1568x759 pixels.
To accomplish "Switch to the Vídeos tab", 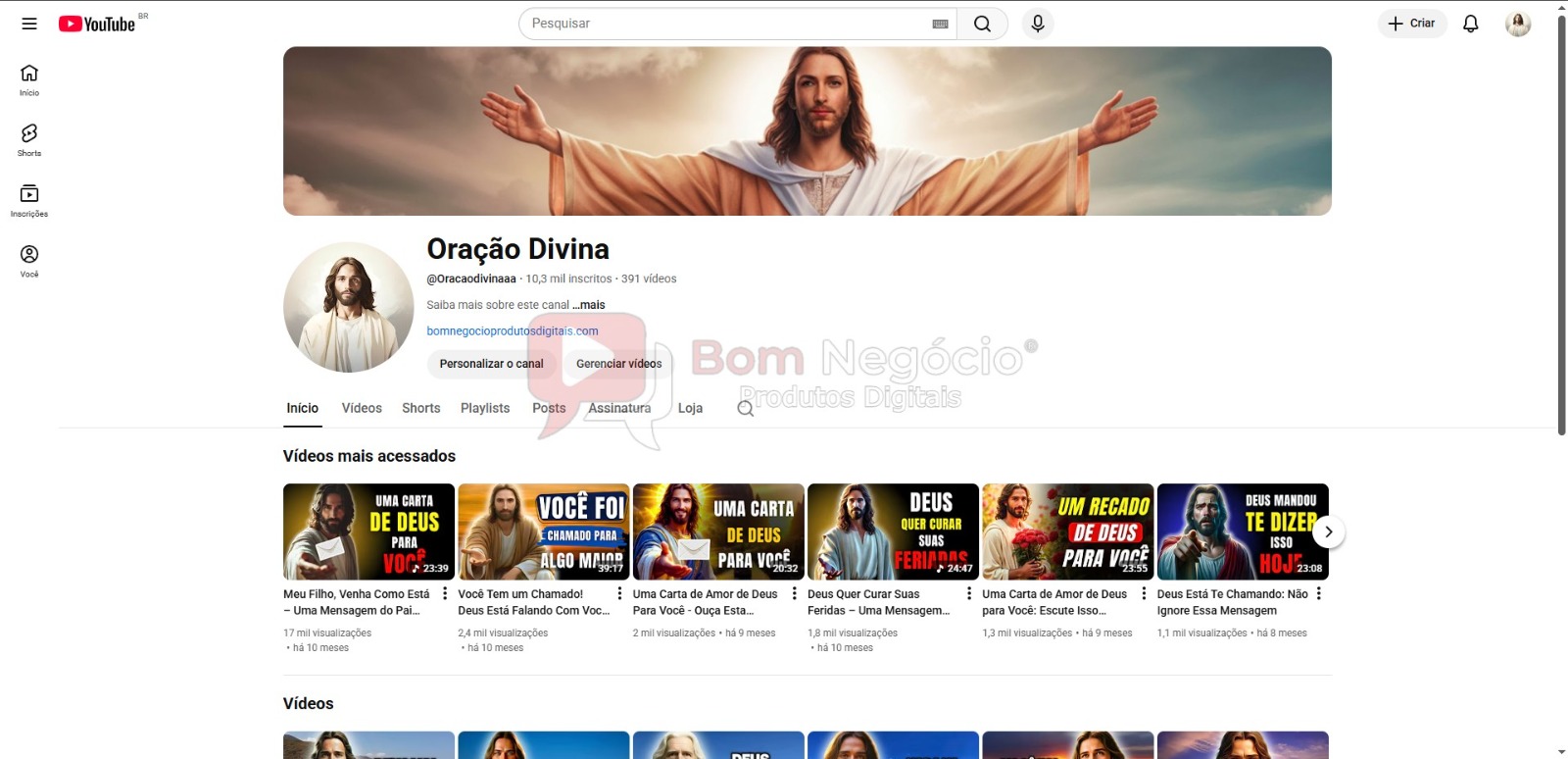I will click(362, 409).
